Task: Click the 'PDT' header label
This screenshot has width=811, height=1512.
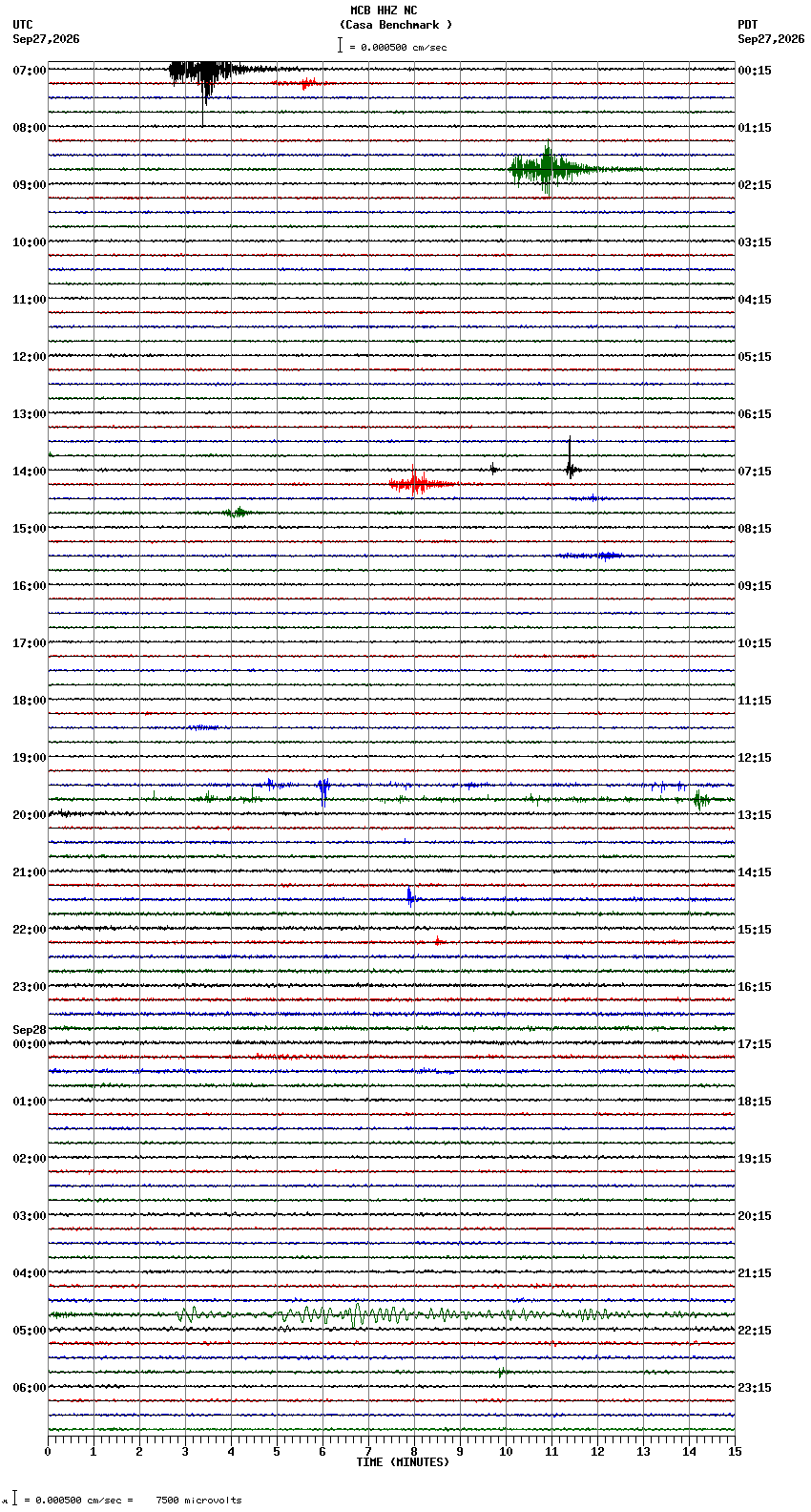Action: pos(748,25)
